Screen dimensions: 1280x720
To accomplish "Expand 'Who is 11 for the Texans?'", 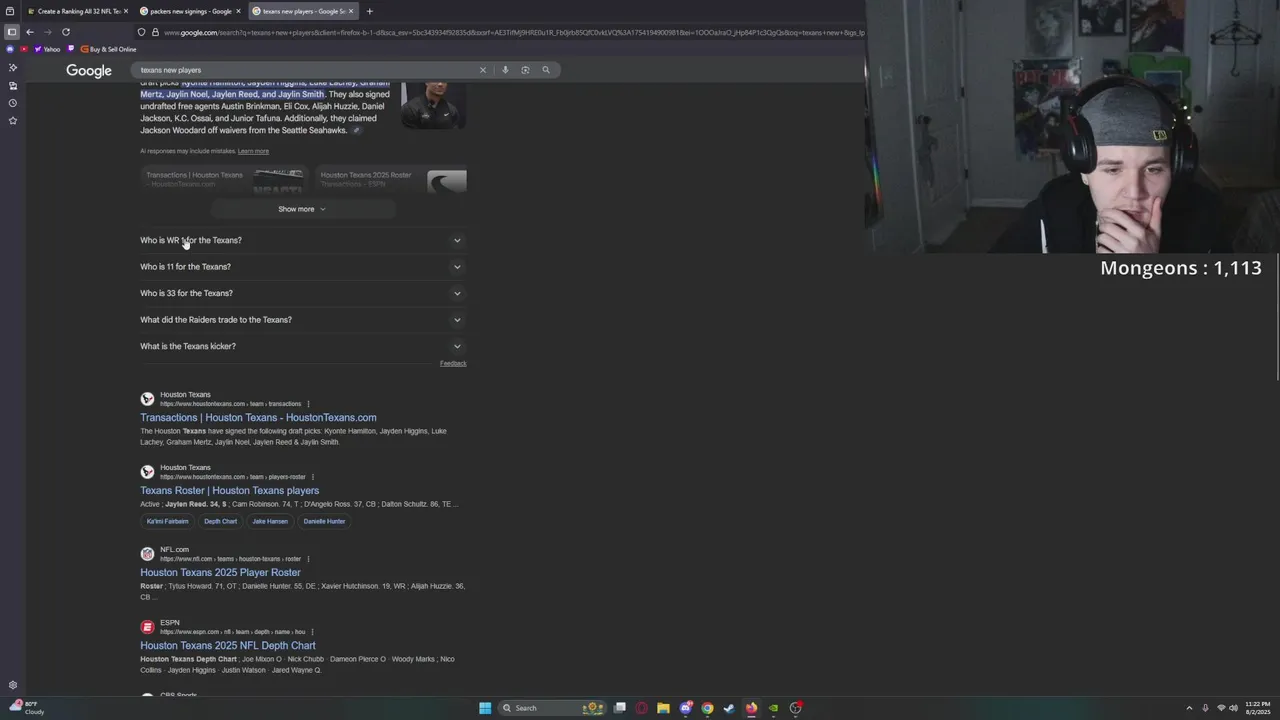I will tap(302, 267).
